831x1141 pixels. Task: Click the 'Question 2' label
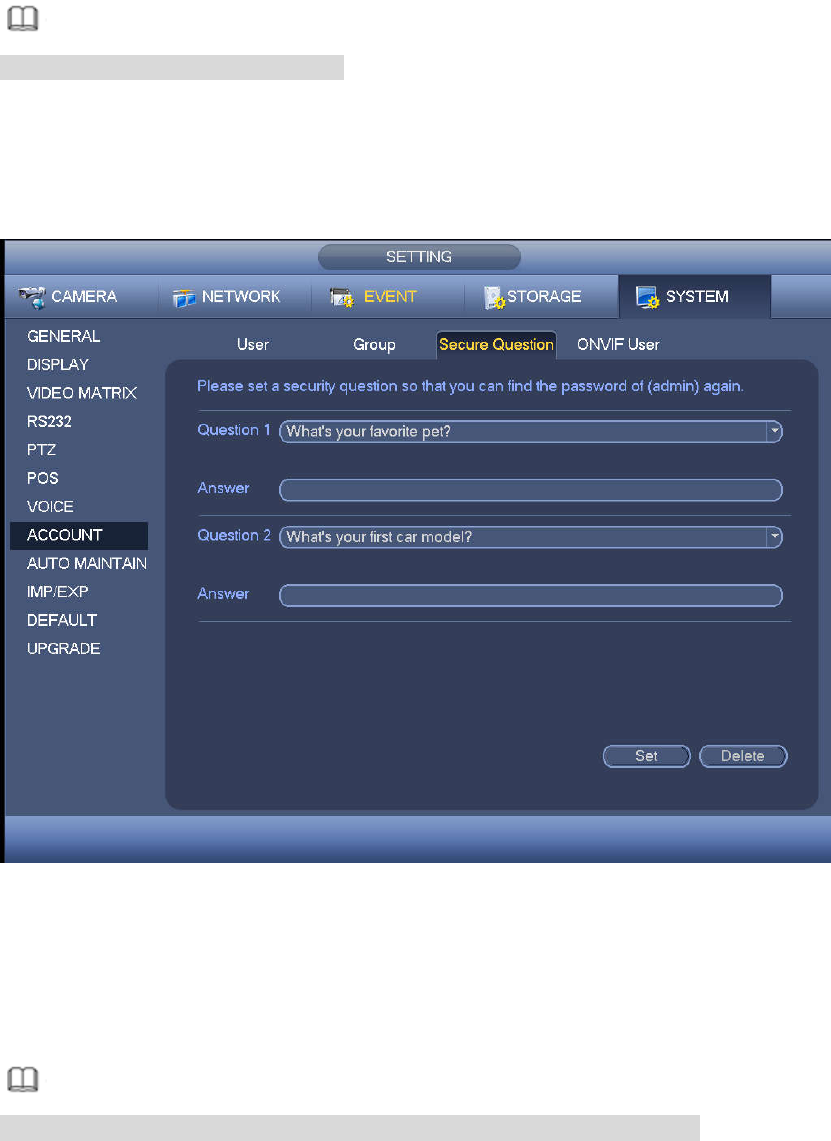click(x=234, y=536)
